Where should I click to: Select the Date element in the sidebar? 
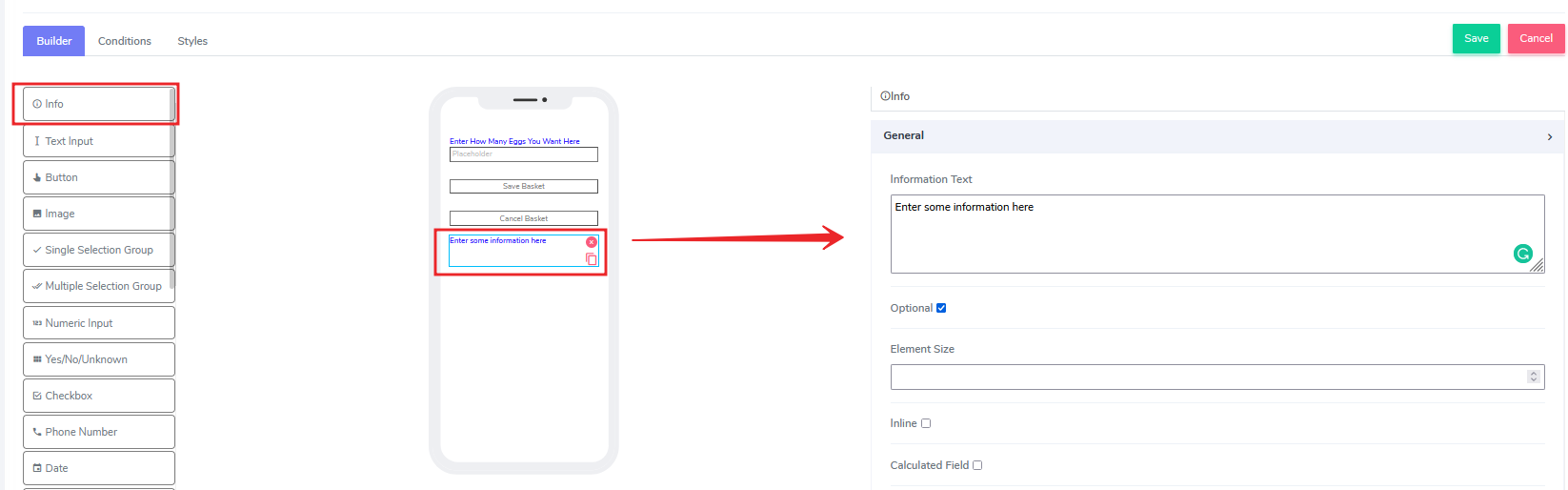click(98, 468)
